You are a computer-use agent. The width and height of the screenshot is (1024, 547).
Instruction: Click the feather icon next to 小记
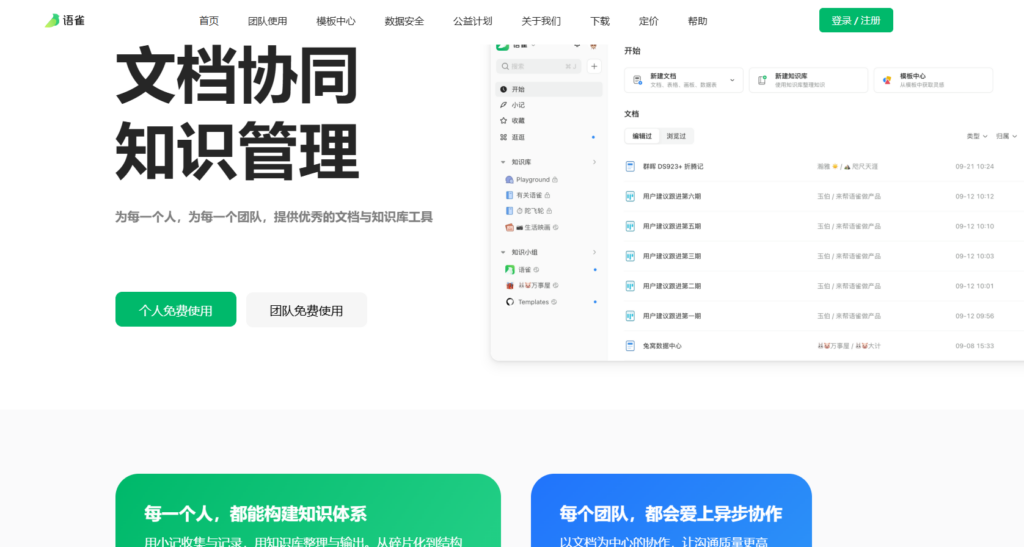pyautogui.click(x=503, y=105)
